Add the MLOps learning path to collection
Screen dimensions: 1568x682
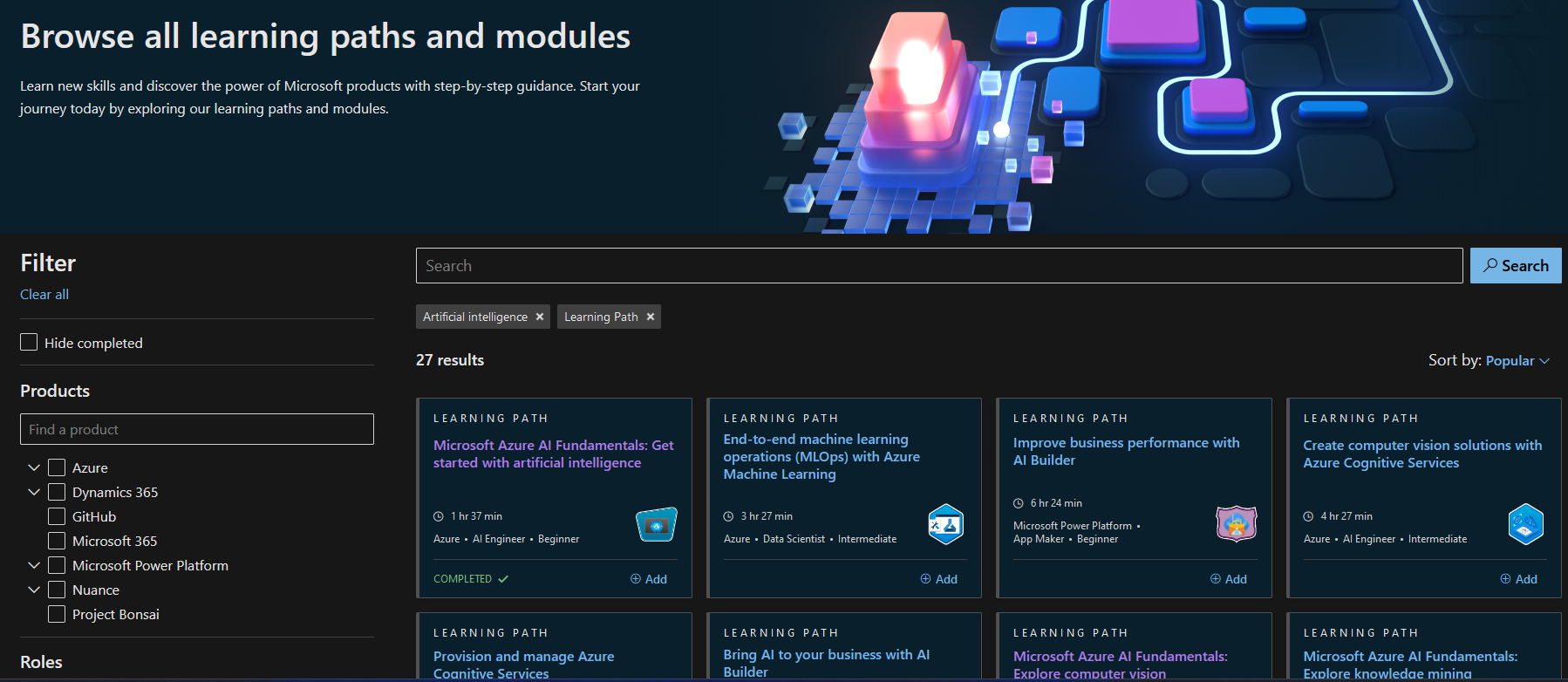tap(939, 579)
